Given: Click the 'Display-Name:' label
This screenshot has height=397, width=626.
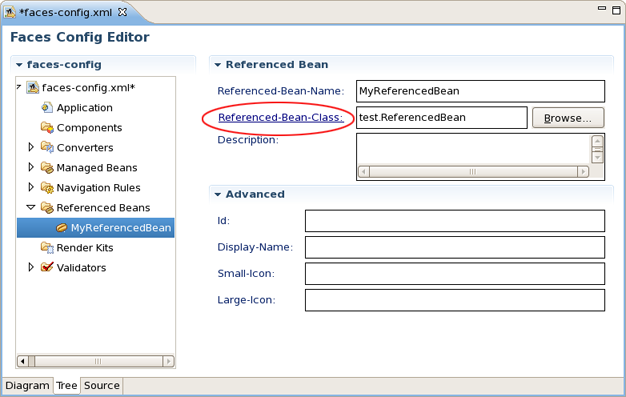Looking at the screenshot, I should pos(255,247).
